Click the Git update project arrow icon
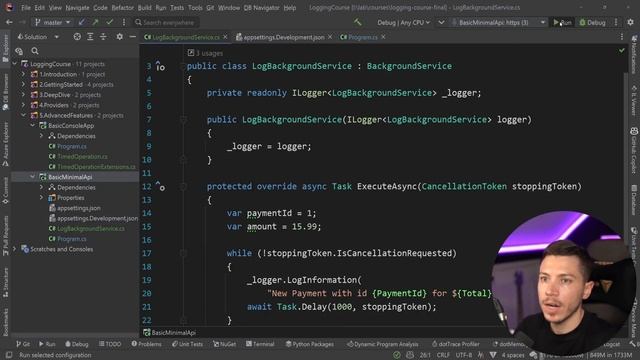Image resolution: width=640 pixels, height=360 pixels. point(82,22)
